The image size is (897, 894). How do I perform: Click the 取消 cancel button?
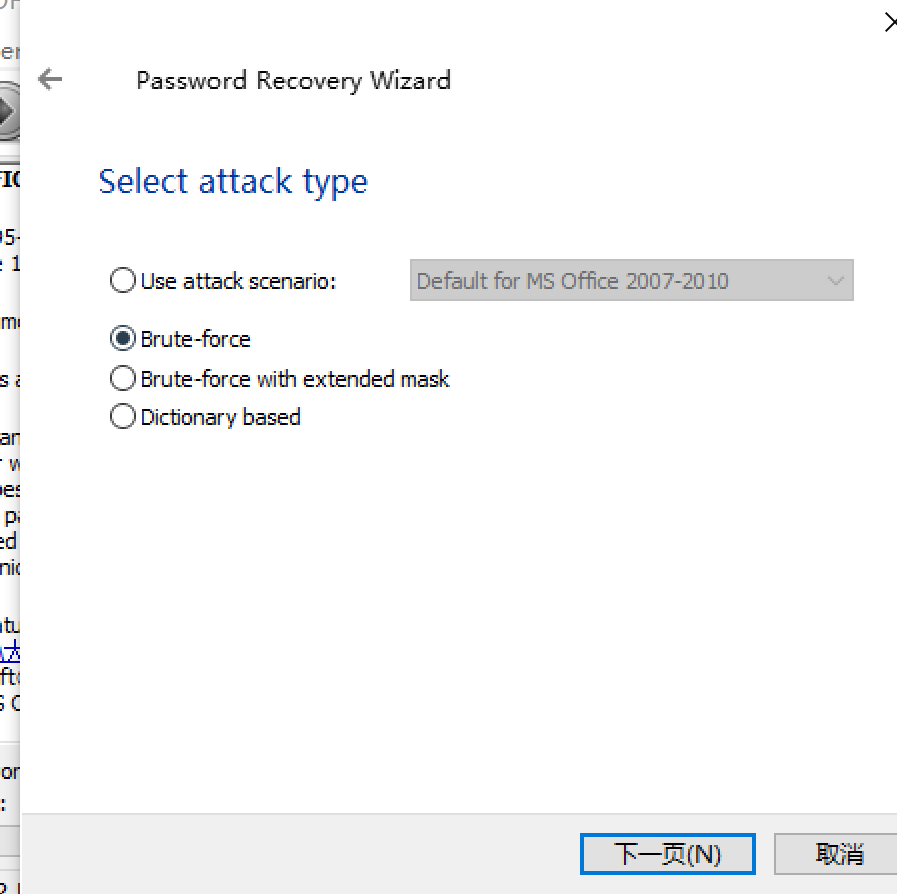(x=838, y=854)
